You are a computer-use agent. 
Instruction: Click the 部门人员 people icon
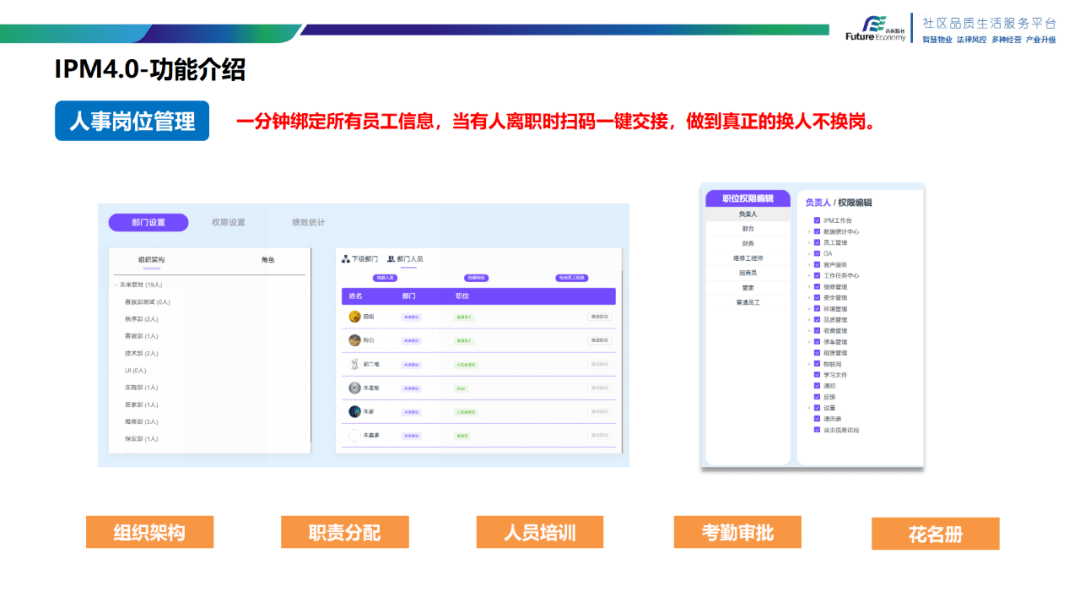392,259
